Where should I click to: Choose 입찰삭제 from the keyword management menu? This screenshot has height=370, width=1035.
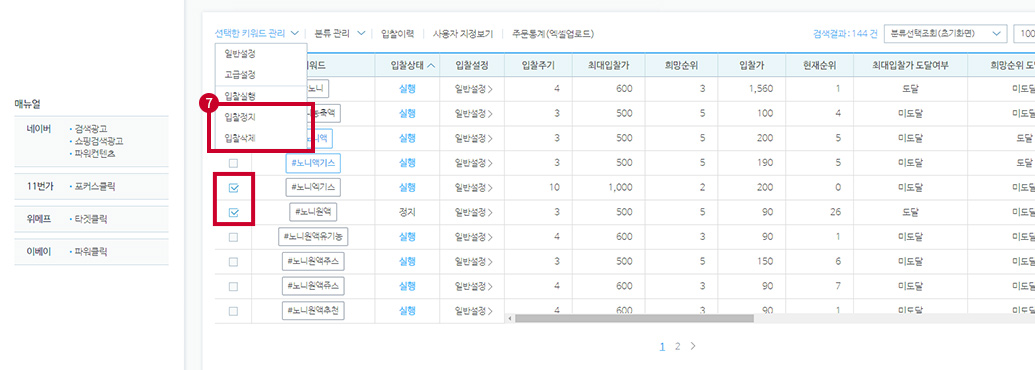[241, 138]
